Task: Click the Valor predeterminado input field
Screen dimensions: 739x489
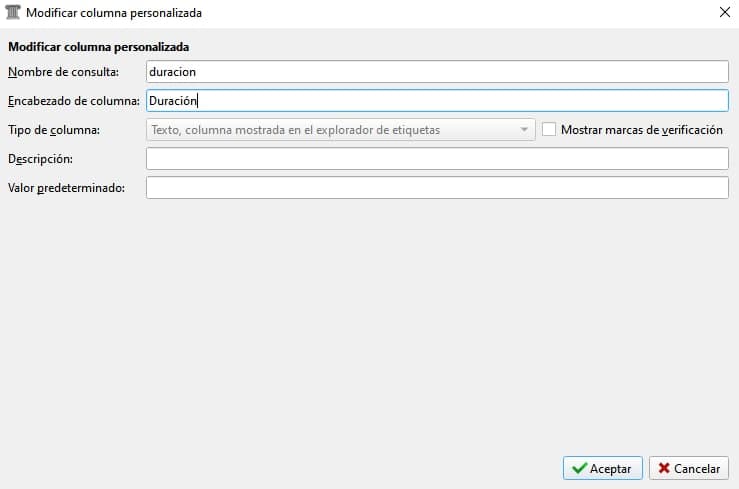Action: click(x=437, y=188)
